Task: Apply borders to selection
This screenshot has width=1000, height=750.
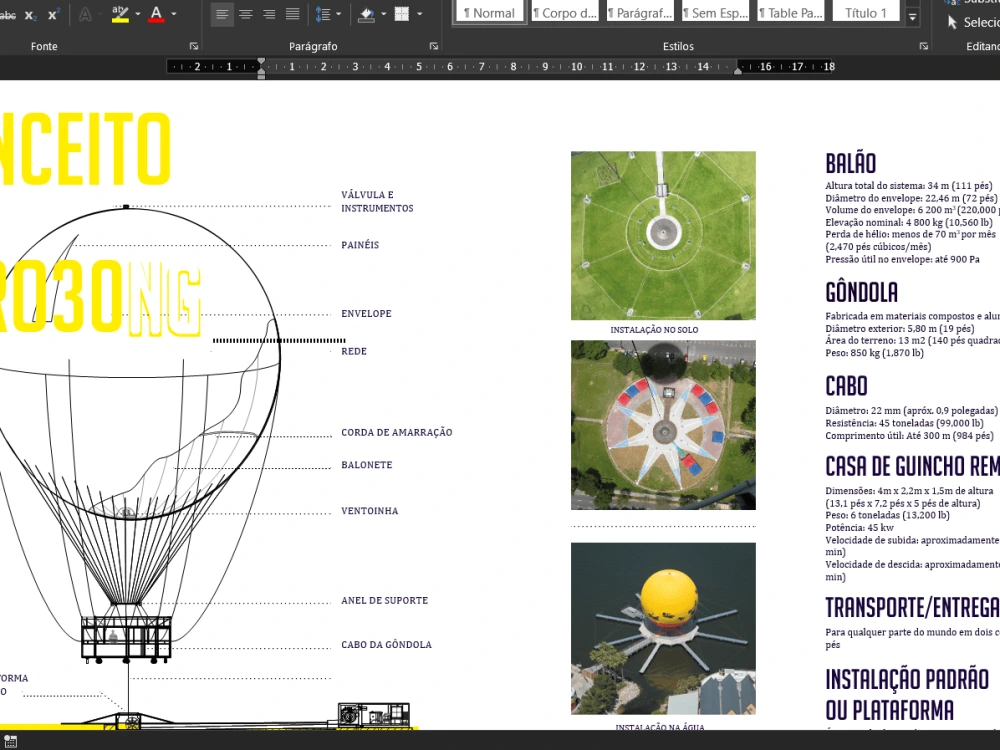Action: pos(402,14)
